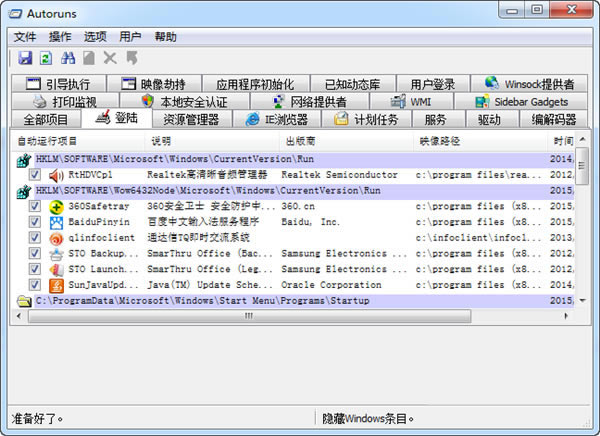Click the red X Delete toolbar icon

[110, 59]
